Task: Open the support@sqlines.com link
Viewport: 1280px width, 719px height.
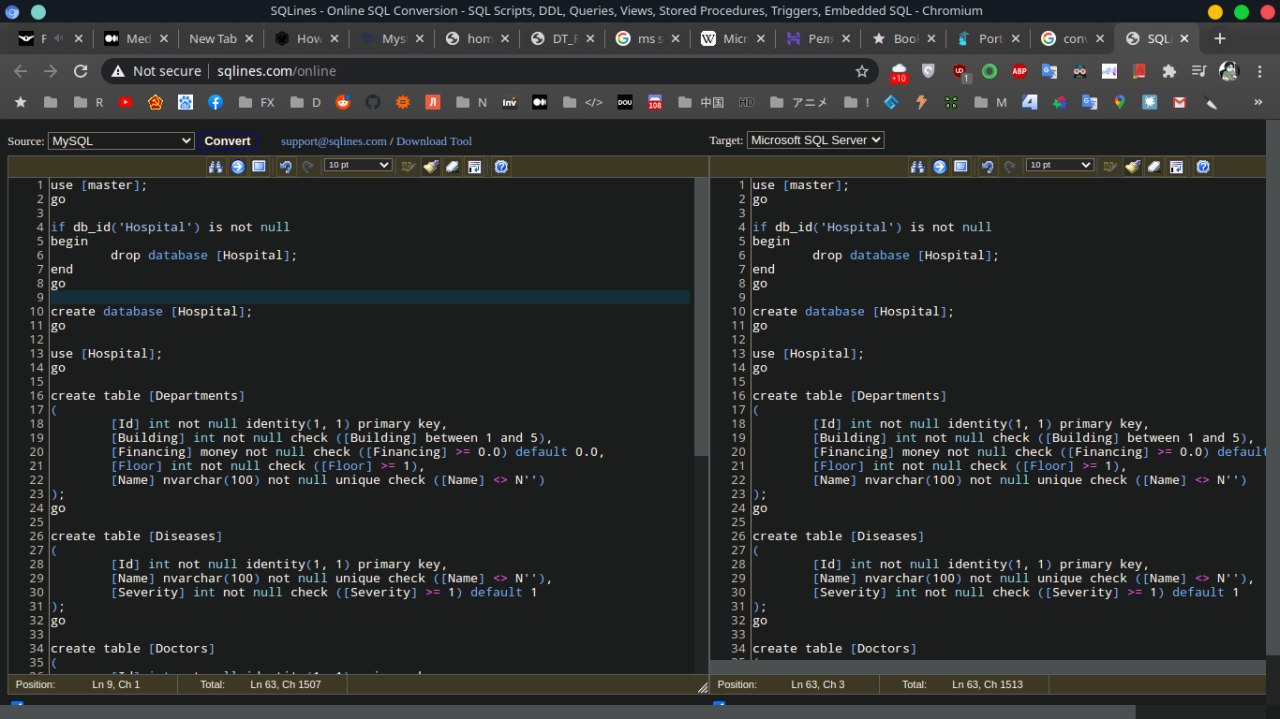Action: pos(334,142)
